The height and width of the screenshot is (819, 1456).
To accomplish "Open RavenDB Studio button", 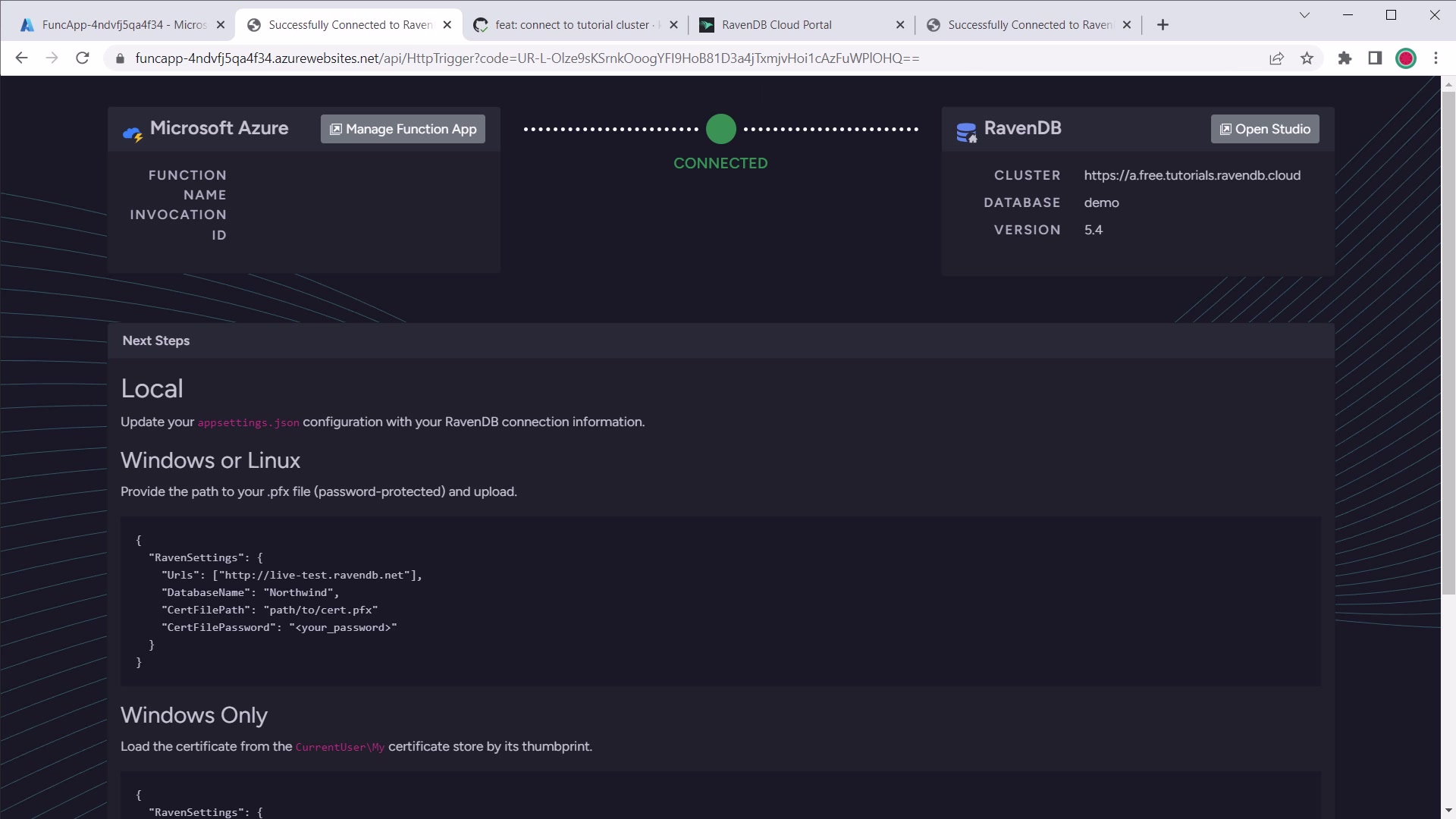I will [x=1265, y=129].
